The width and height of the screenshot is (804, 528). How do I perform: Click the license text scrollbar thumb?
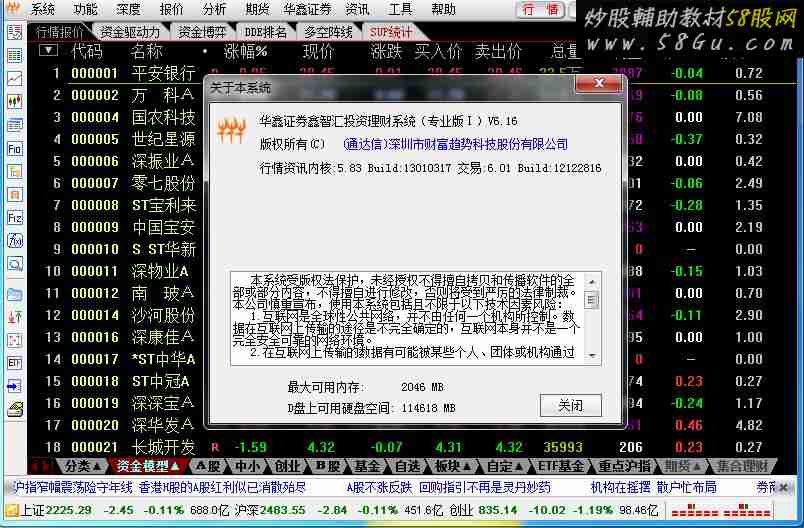click(x=592, y=300)
